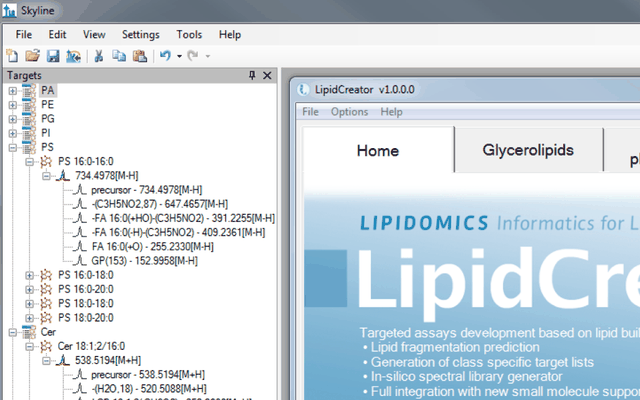Click the Import Results toolbar icon
Viewport: 640px width, 400px height.
[x=73, y=56]
